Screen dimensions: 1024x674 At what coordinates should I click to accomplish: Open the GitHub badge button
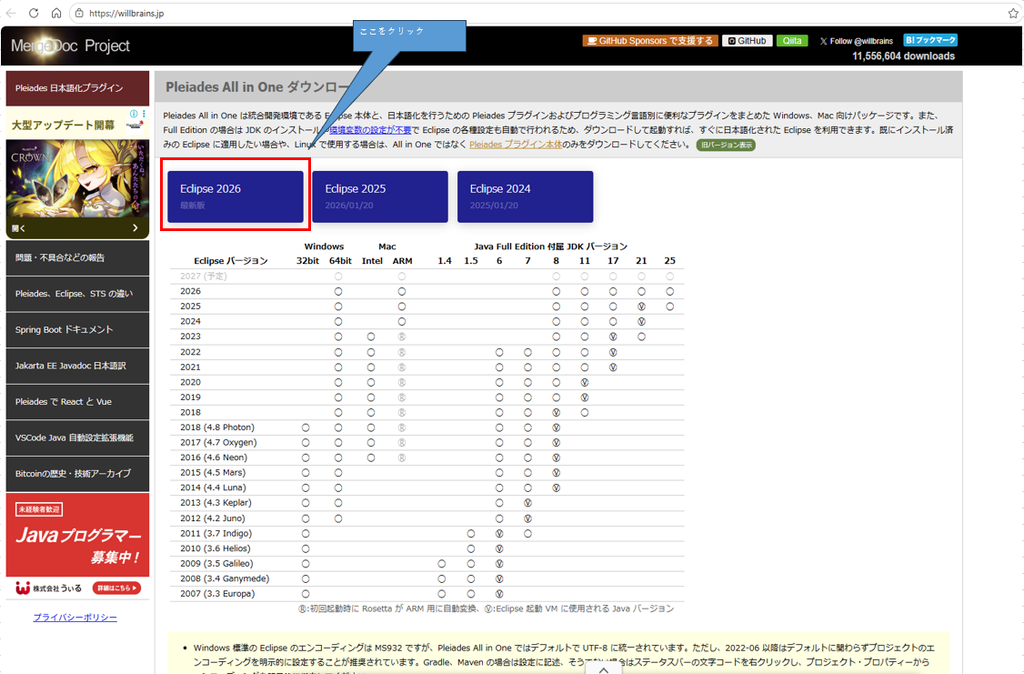[747, 40]
